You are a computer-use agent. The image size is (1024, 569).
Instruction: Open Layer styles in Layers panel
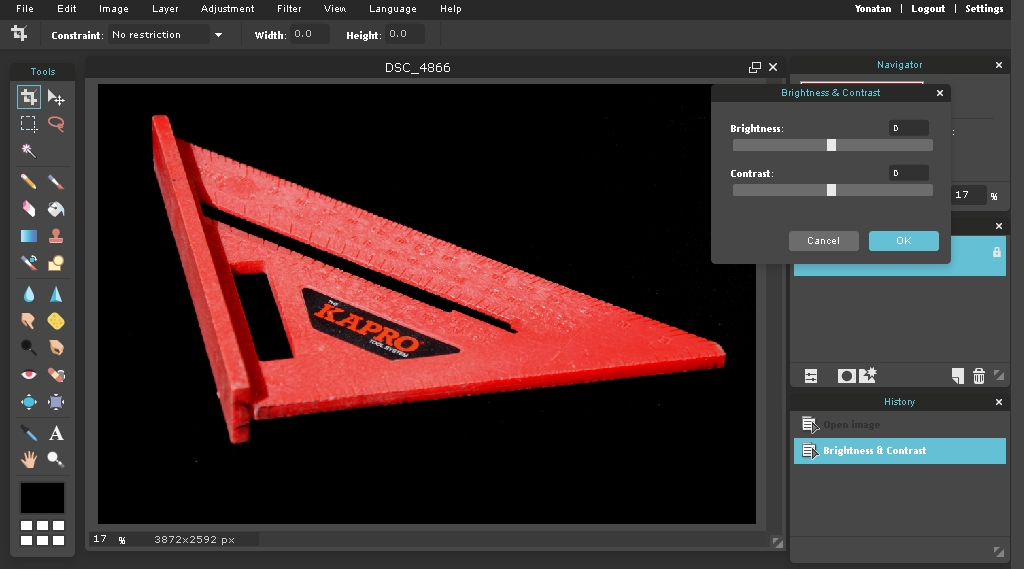pos(867,376)
